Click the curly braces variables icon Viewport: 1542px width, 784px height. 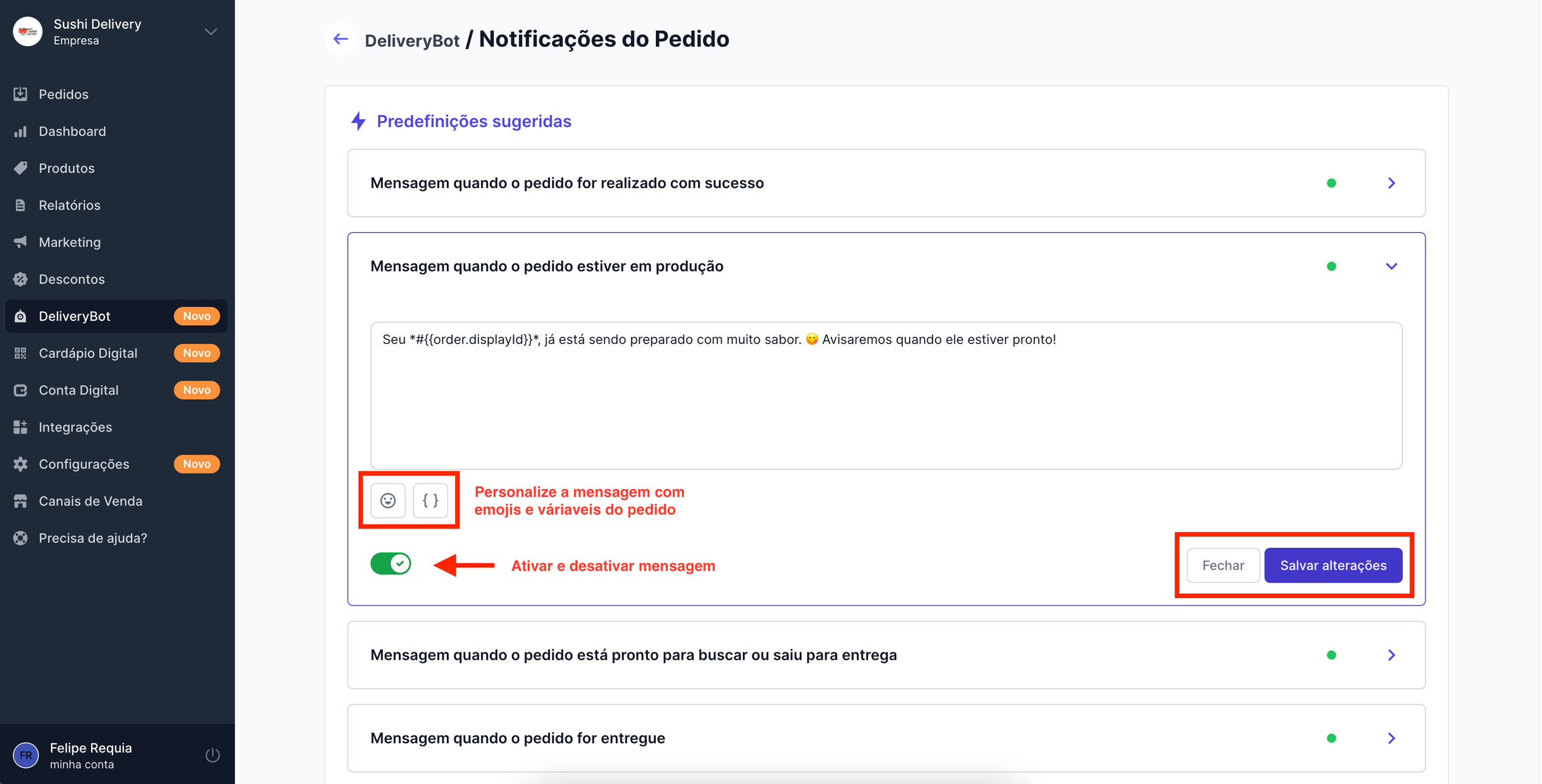pos(430,500)
